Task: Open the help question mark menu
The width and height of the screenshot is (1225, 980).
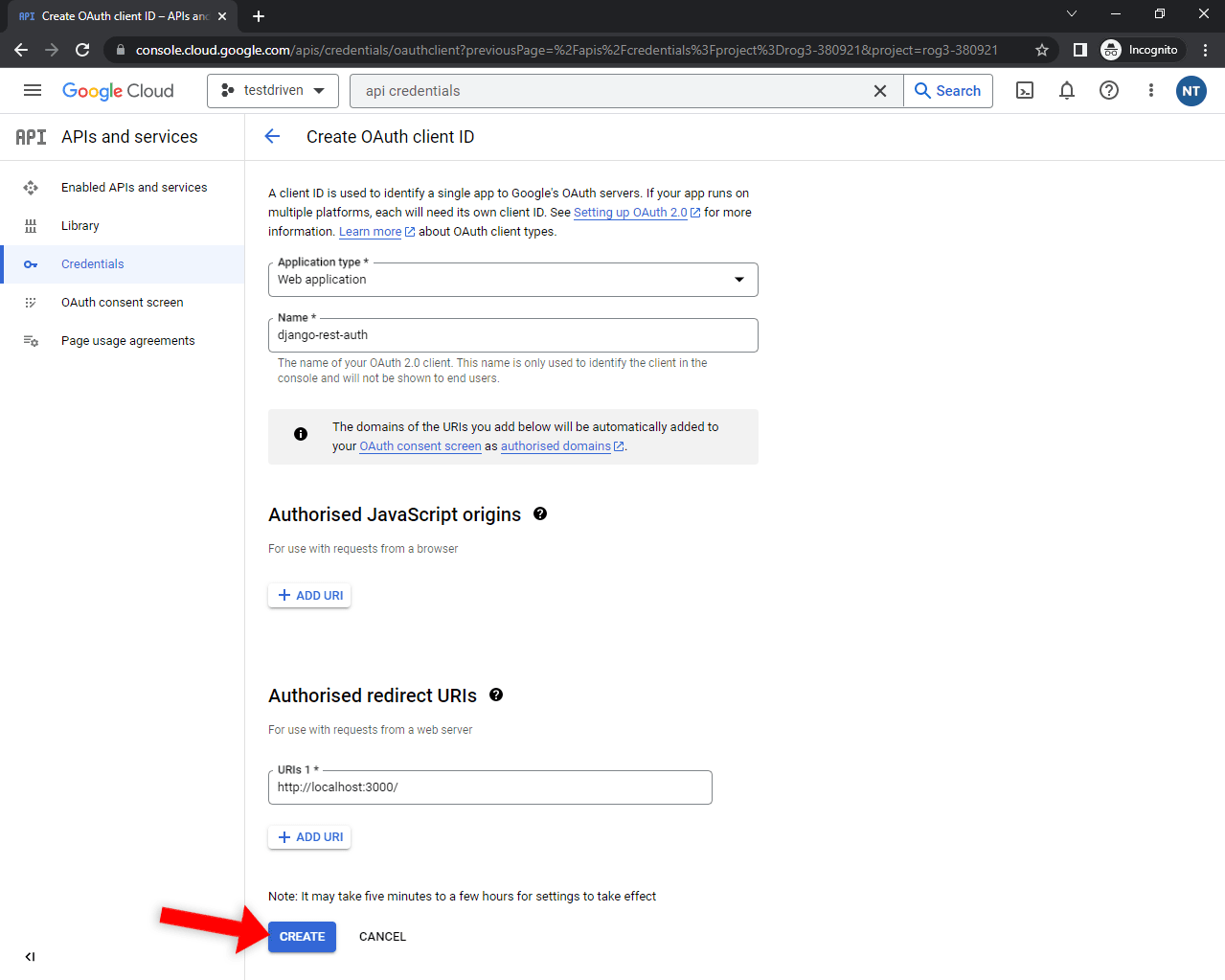Action: point(1109,91)
